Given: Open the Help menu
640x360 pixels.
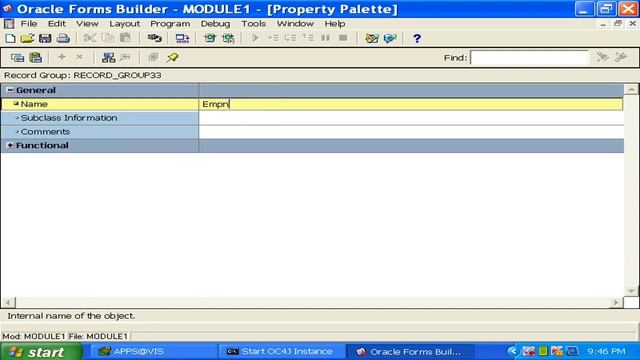Looking at the screenshot, I should tap(335, 24).
